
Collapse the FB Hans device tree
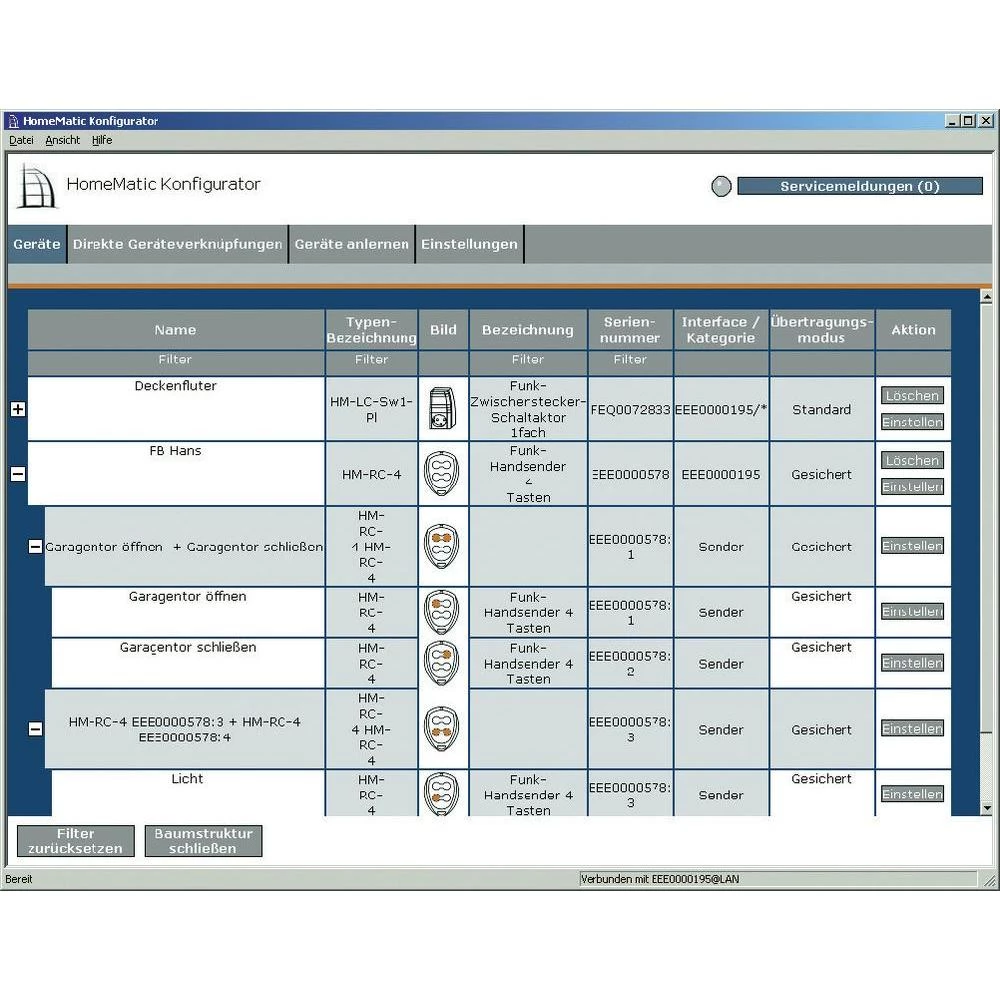tap(17, 474)
